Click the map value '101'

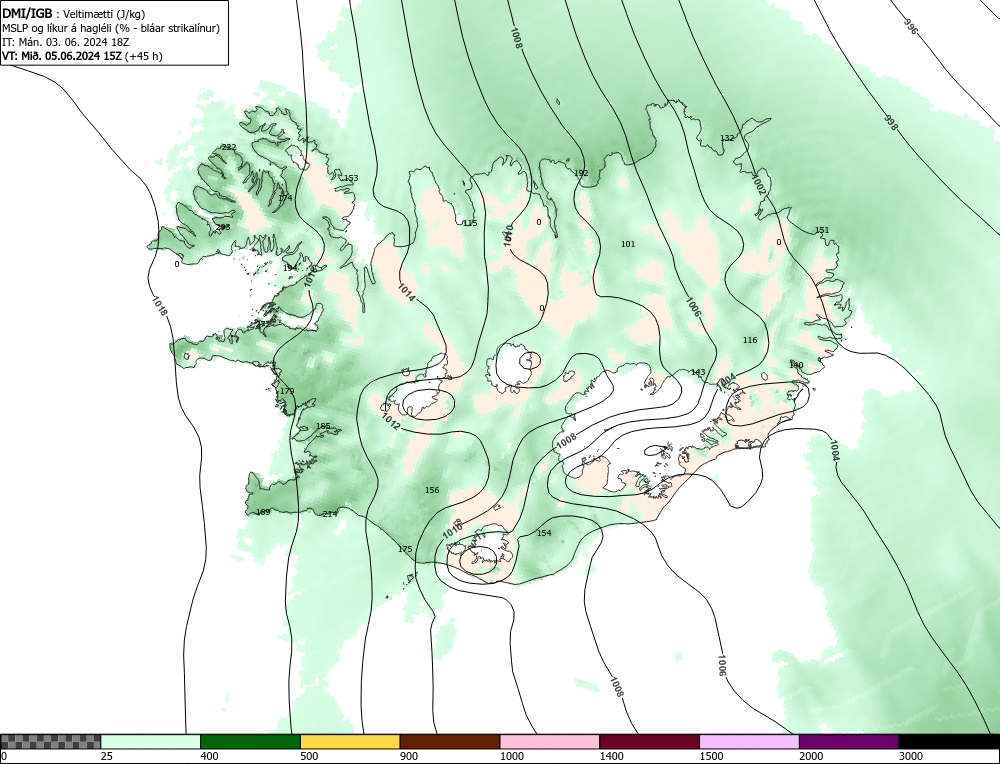coord(628,244)
